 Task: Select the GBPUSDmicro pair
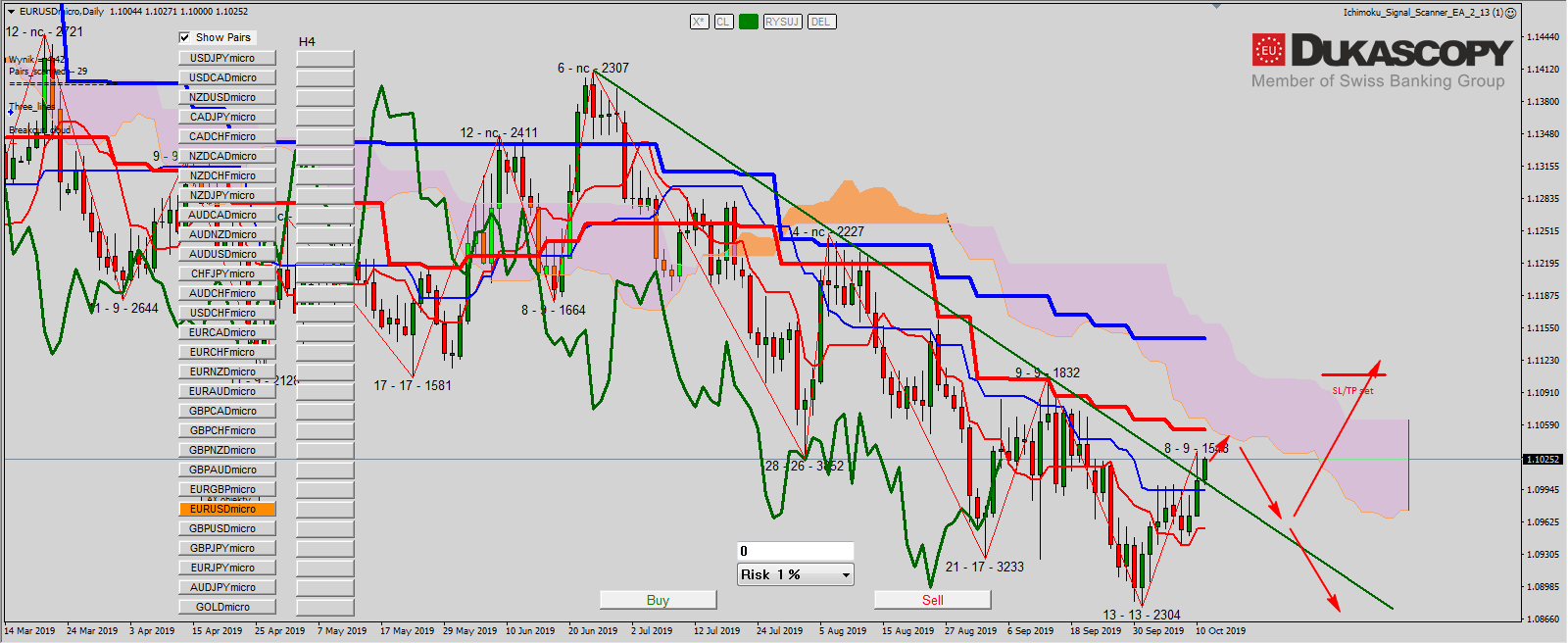click(x=226, y=528)
